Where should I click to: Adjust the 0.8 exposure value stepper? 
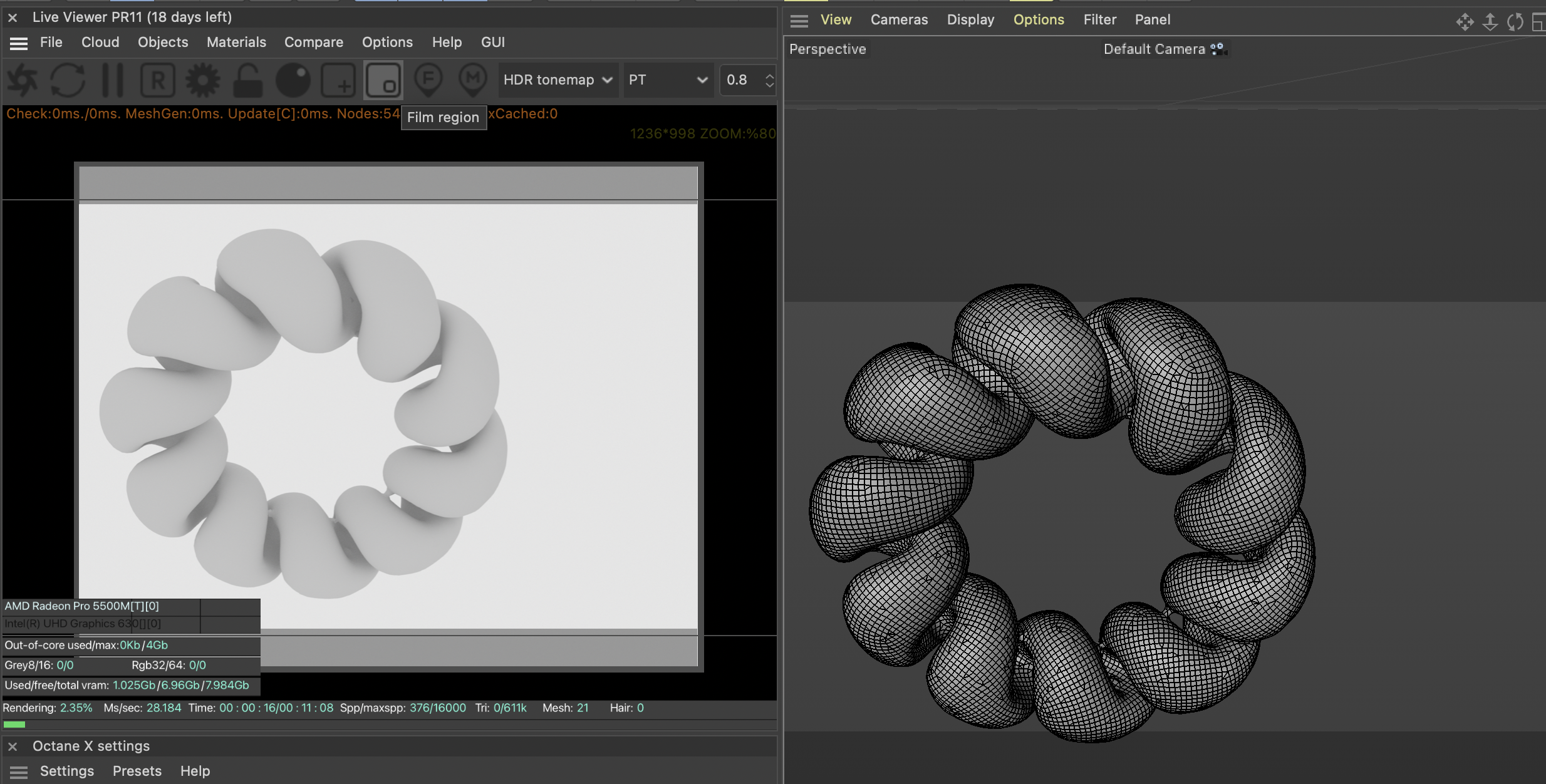click(x=769, y=79)
